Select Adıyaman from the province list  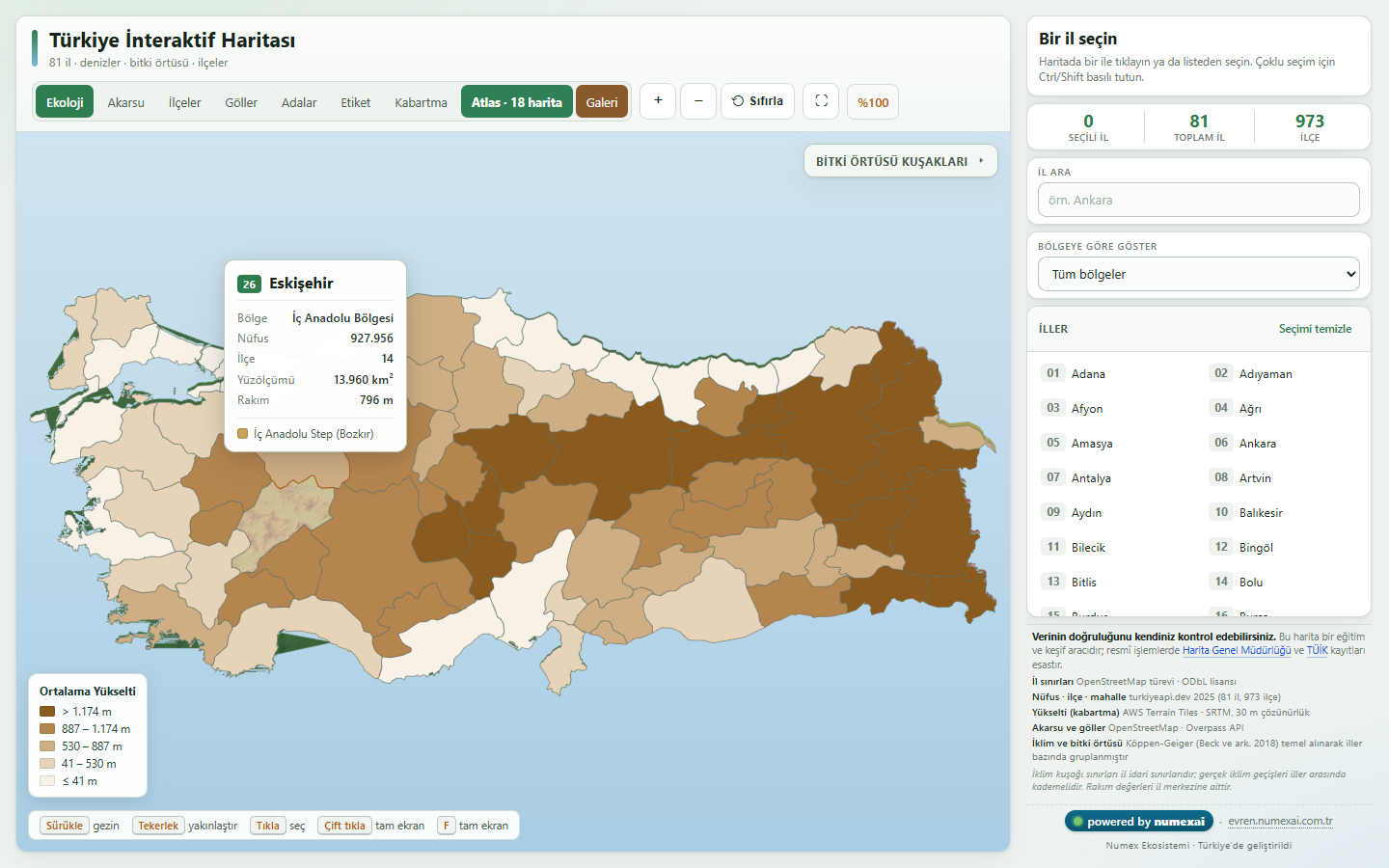coord(1283,373)
